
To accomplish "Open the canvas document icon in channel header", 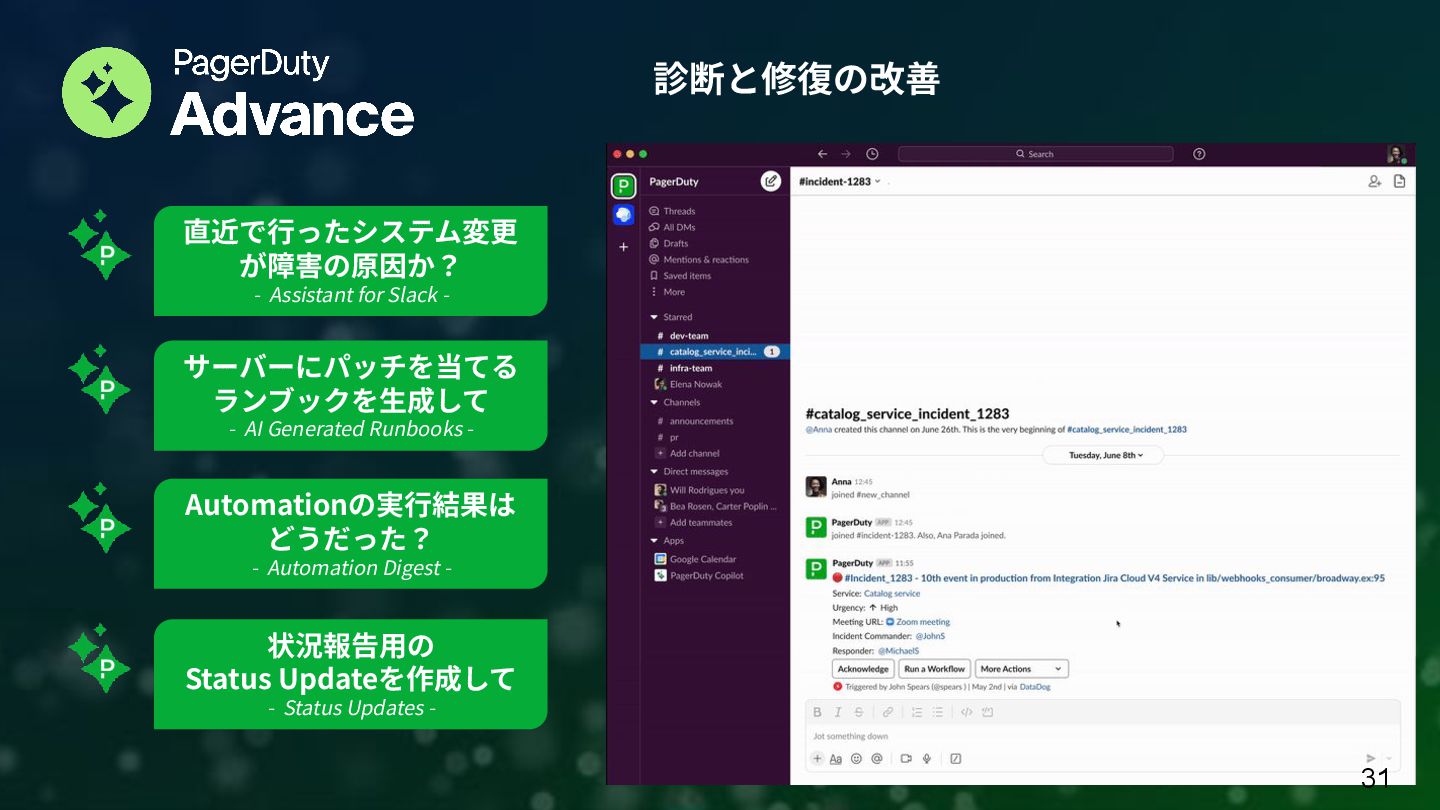I will [1399, 181].
